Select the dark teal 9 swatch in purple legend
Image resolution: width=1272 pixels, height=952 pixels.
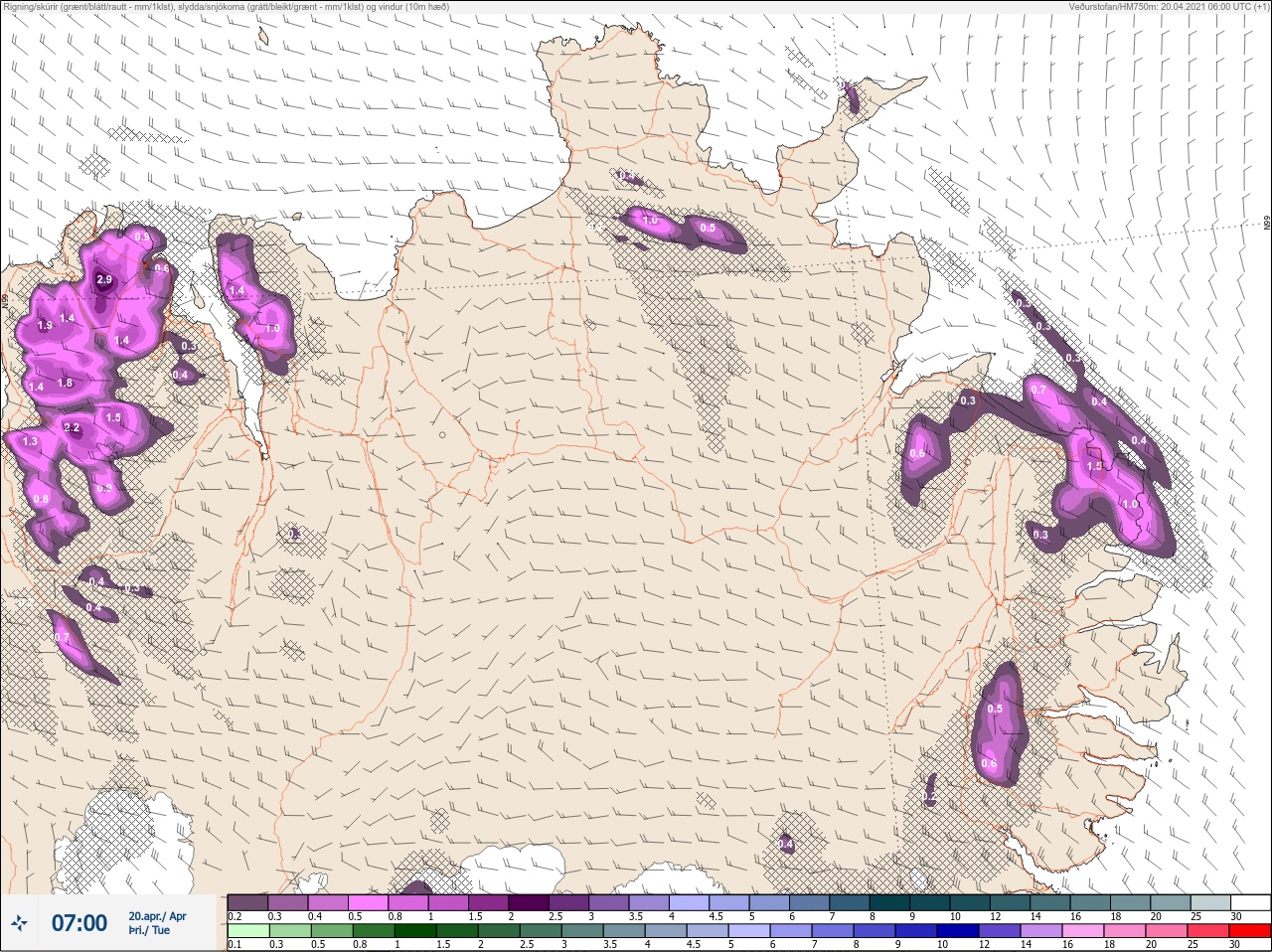(x=929, y=902)
